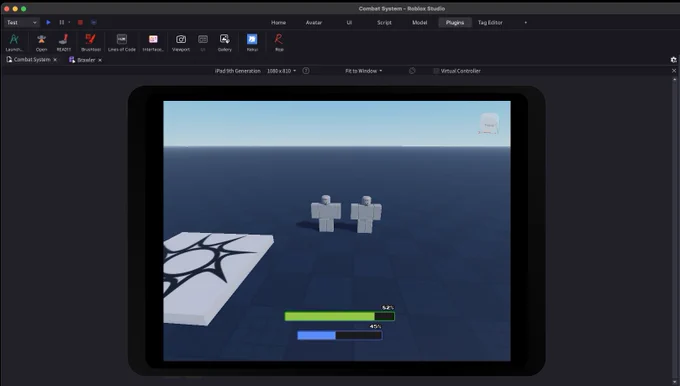Click the green health bar in game

pyautogui.click(x=340, y=317)
